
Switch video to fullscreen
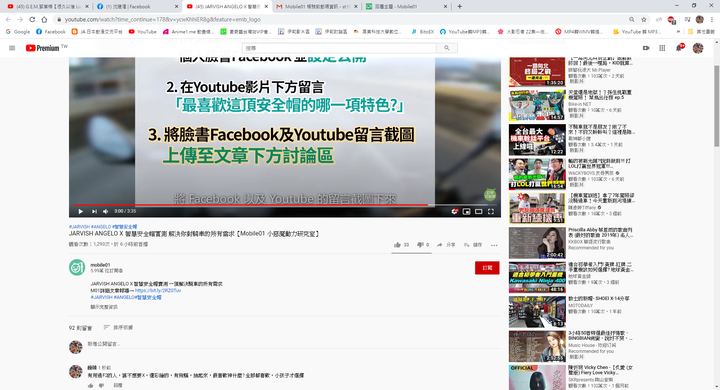pyautogui.click(x=491, y=211)
